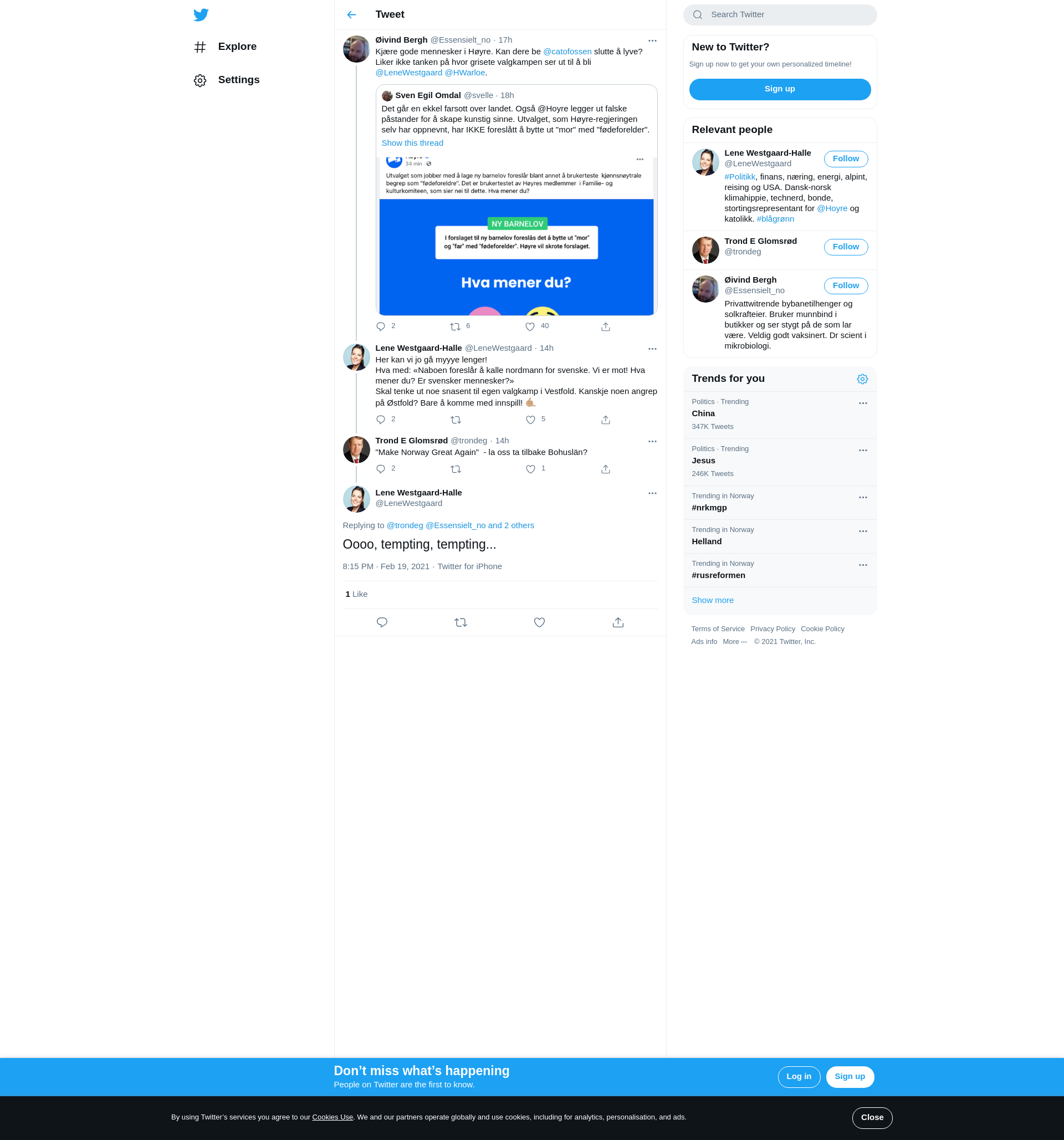The height and width of the screenshot is (1140, 1064).
Task: Open the Cookies Use link in the notice
Action: 332,1117
